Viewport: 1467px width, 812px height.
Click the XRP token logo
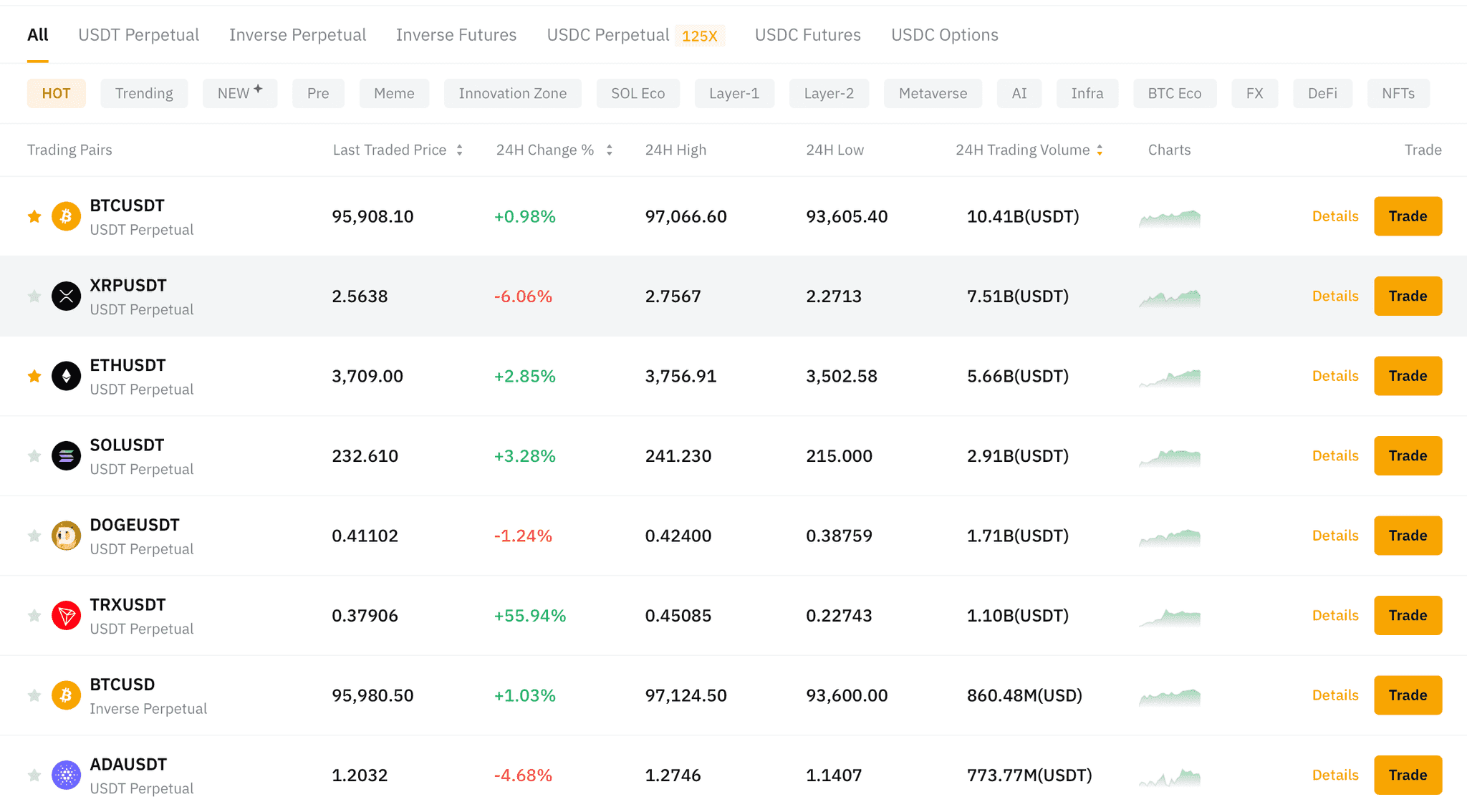tap(66, 296)
